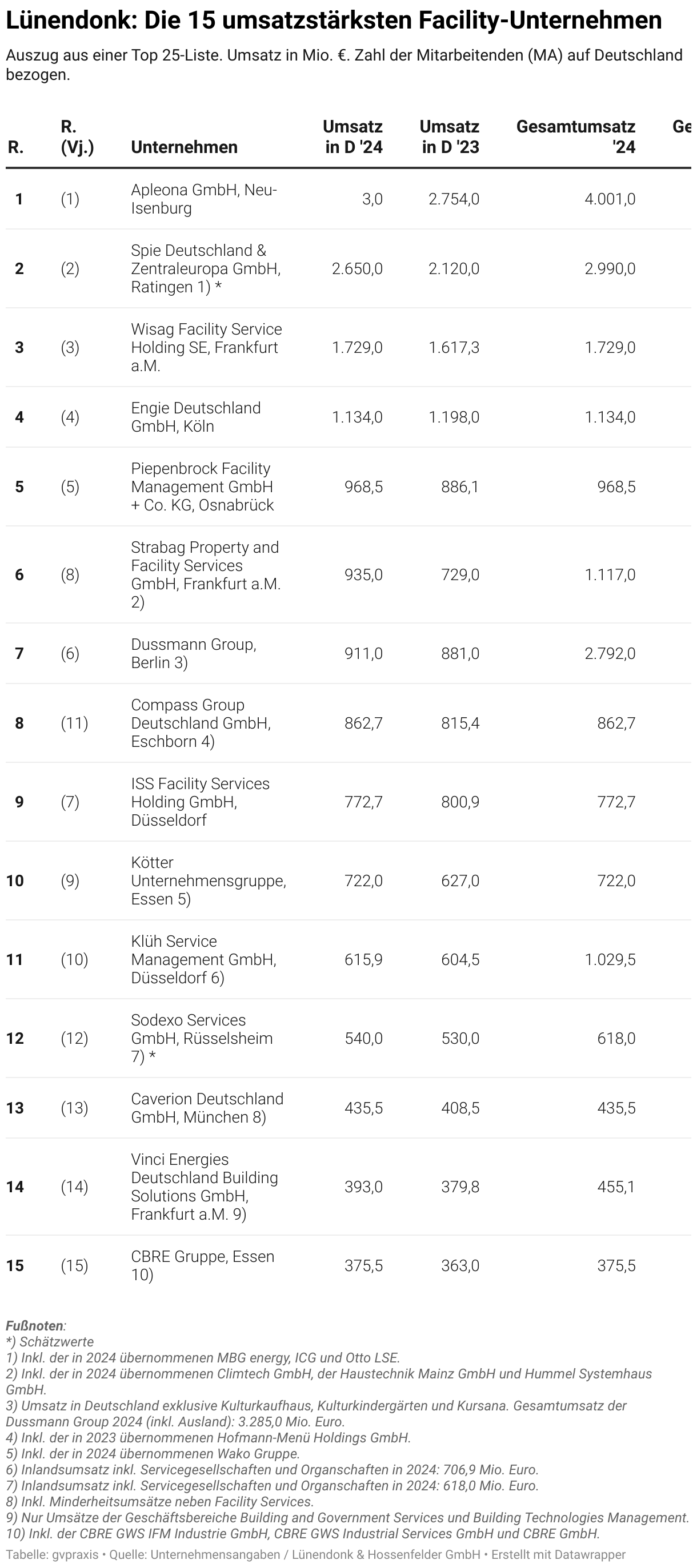Click the Engie Deutschland GmbH company cell
Viewport: 697px width, 1568px height.
[x=195, y=417]
